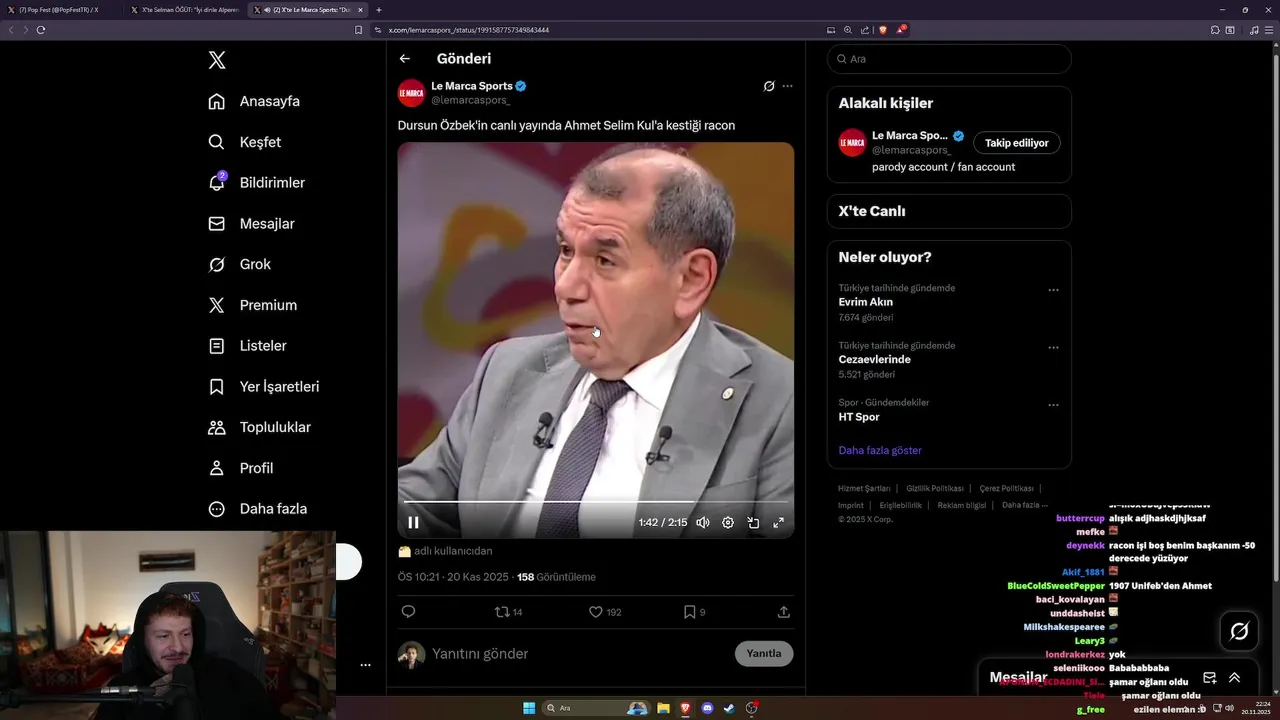
Task: Open the Grok icon in the sidebar
Action: tap(216, 264)
